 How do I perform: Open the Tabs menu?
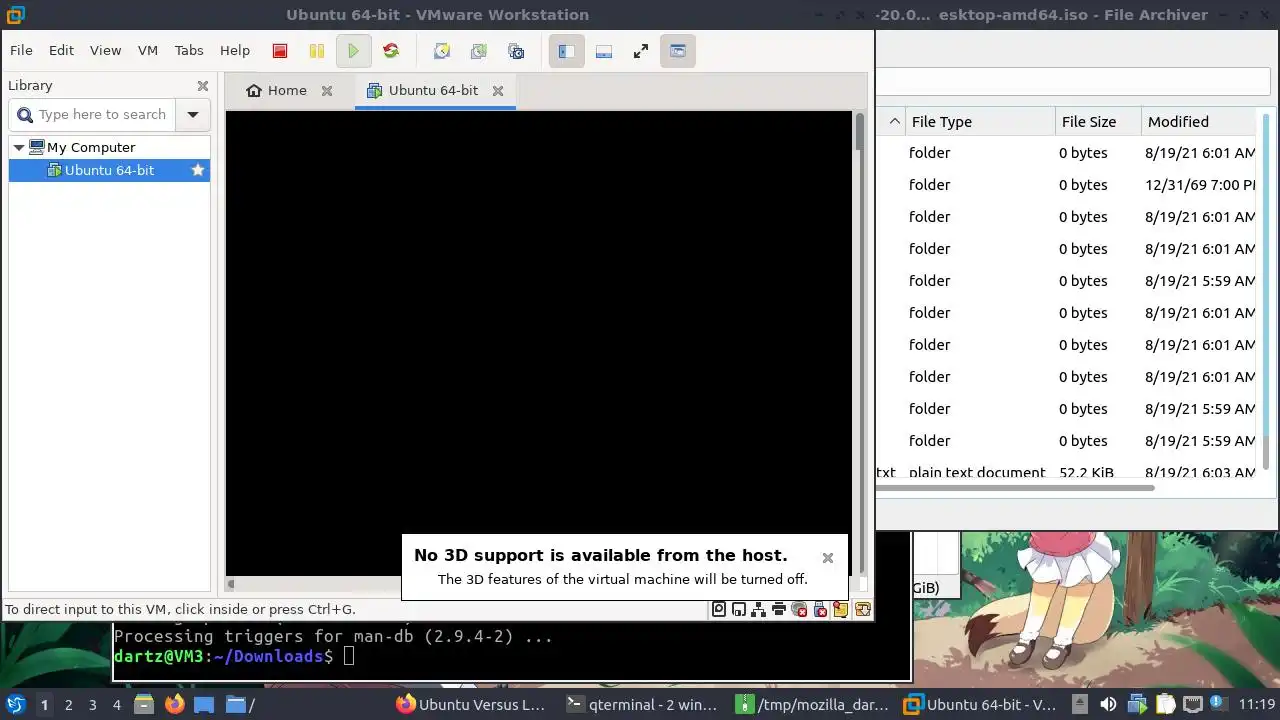(x=189, y=50)
